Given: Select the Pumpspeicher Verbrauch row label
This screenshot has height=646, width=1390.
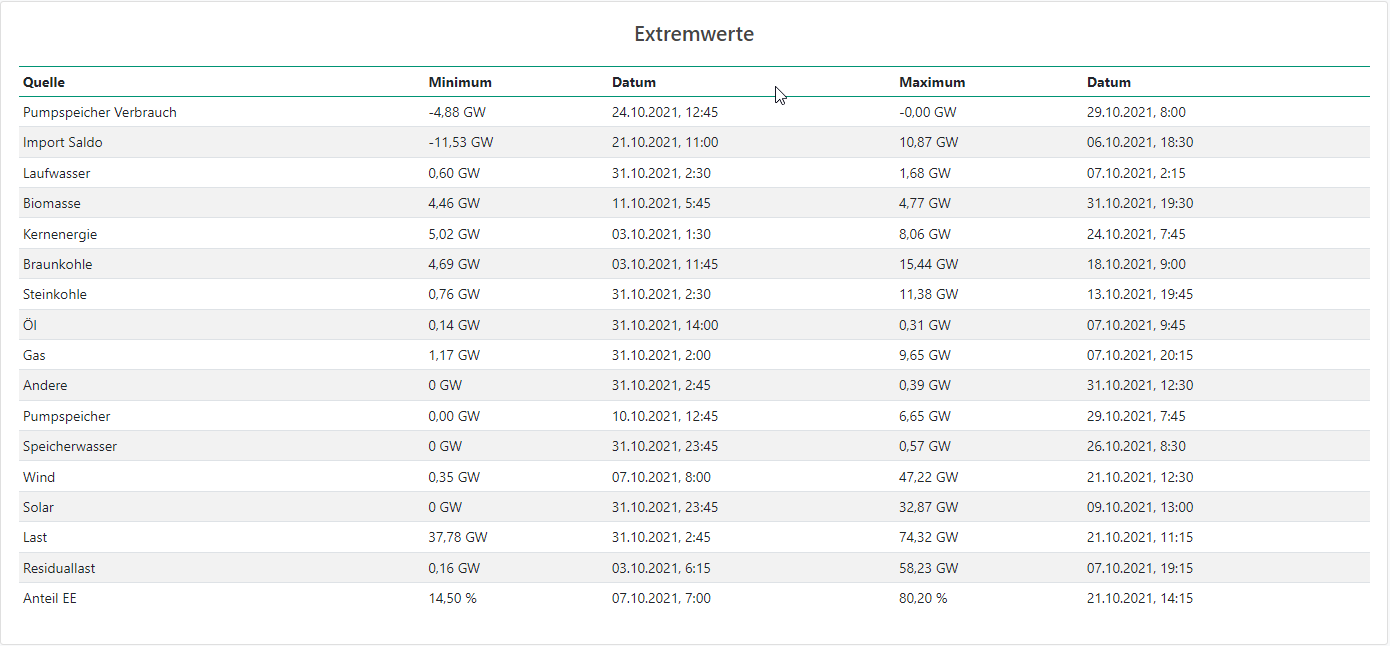Looking at the screenshot, I should [100, 112].
